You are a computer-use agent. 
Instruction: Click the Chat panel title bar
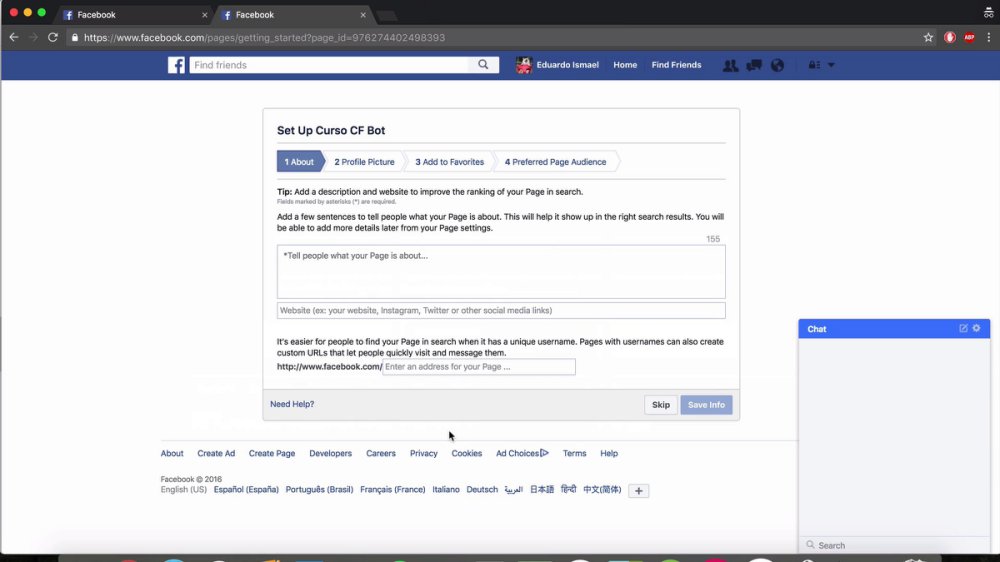tap(894, 329)
